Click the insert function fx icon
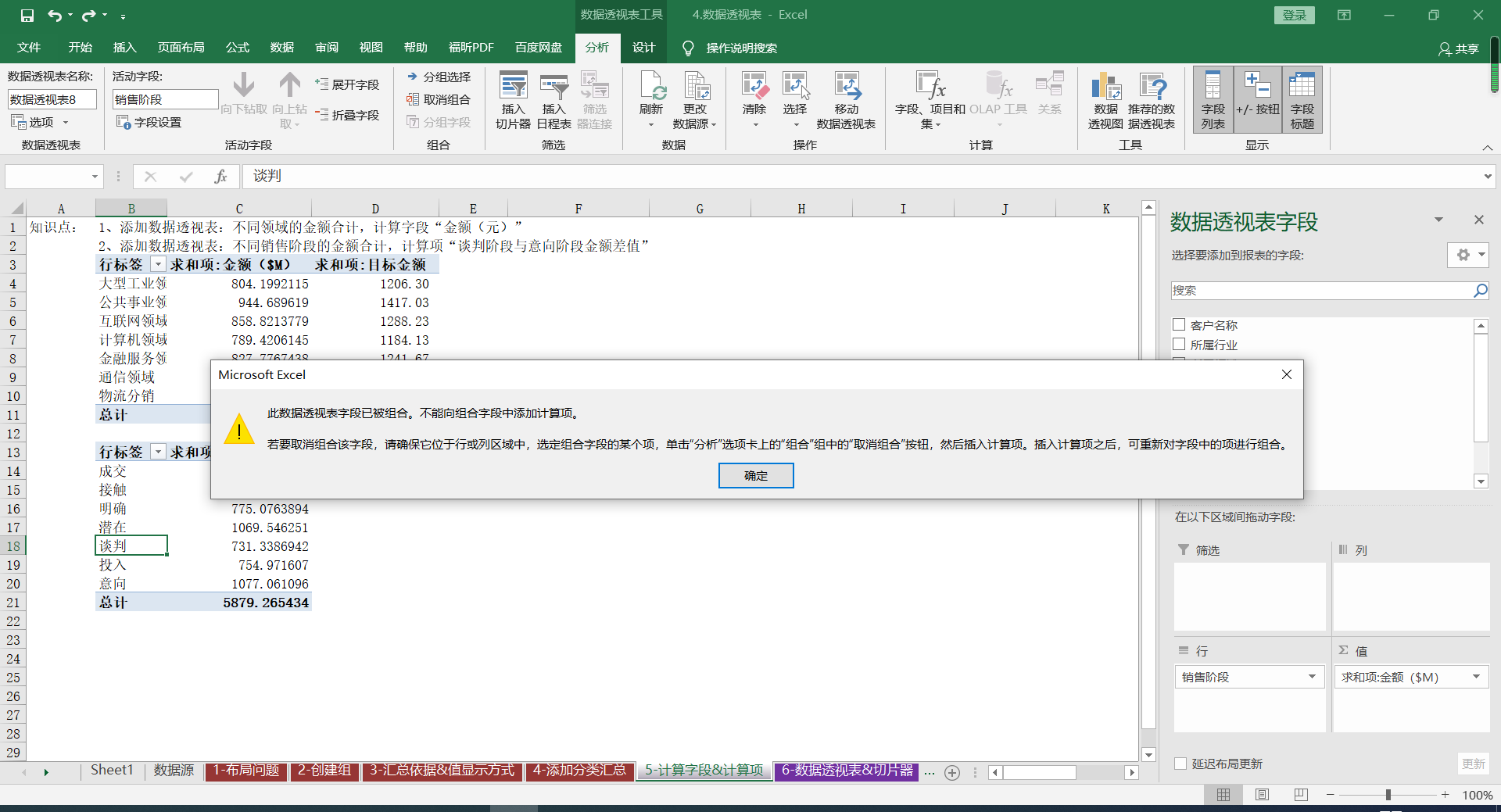The image size is (1501, 812). point(220,177)
